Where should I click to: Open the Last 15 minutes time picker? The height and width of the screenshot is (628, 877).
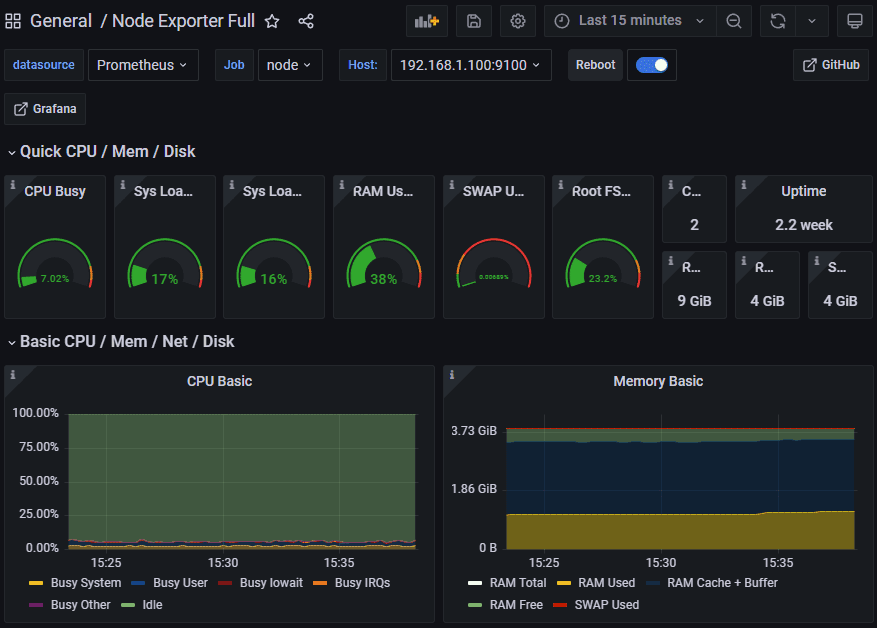click(x=630, y=21)
